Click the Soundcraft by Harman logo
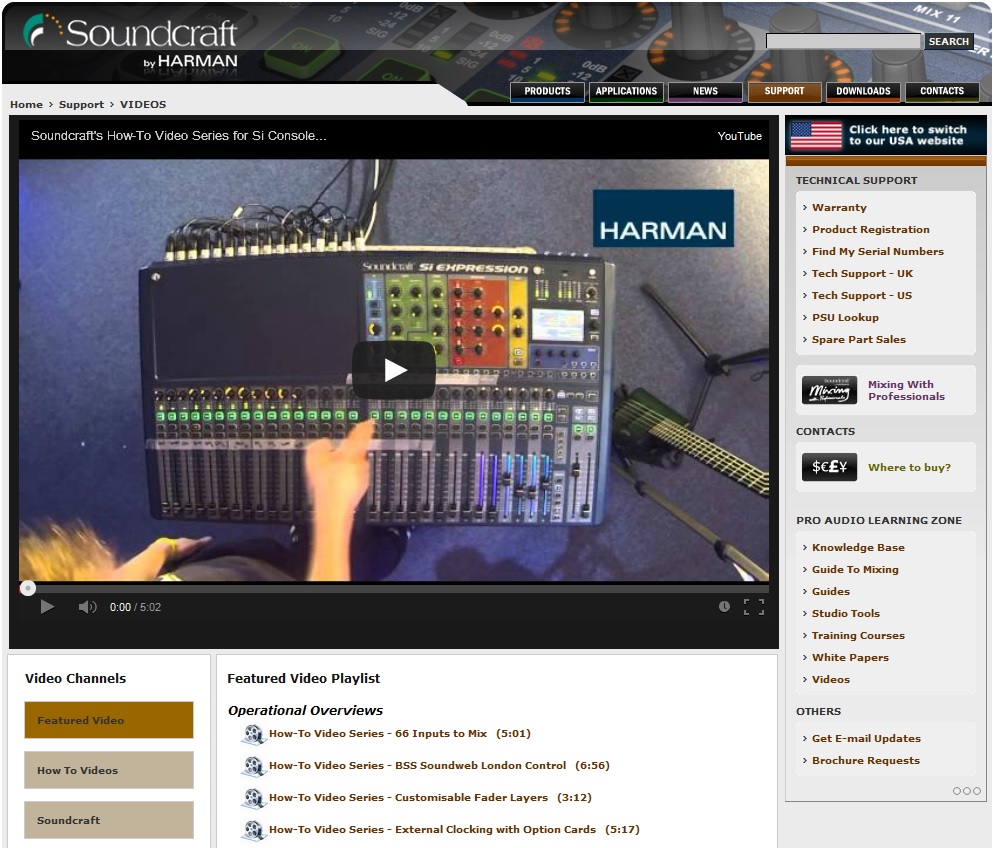Image resolution: width=993 pixels, height=848 pixels. pyautogui.click(x=131, y=41)
